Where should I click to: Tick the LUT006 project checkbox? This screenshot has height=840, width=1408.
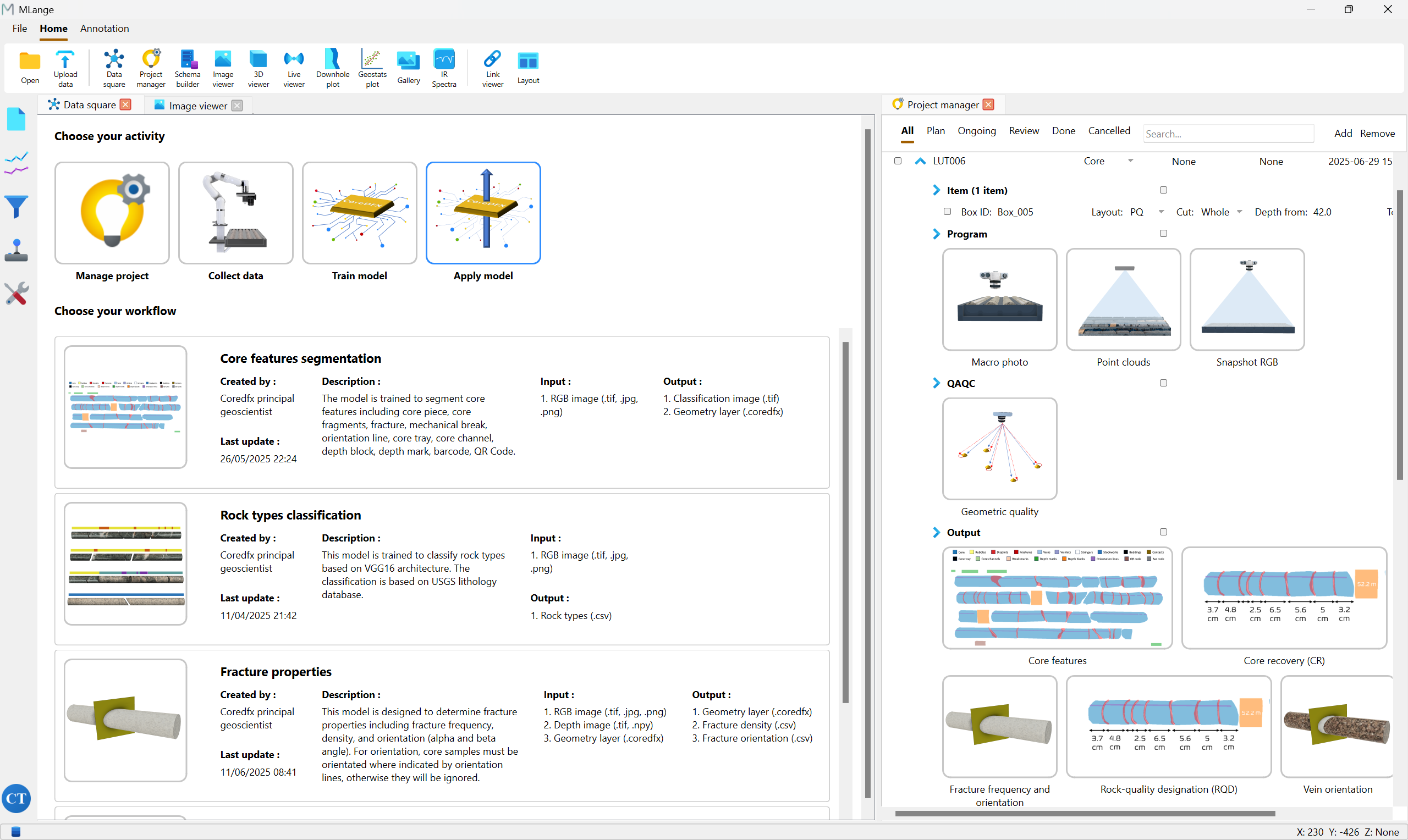(898, 161)
